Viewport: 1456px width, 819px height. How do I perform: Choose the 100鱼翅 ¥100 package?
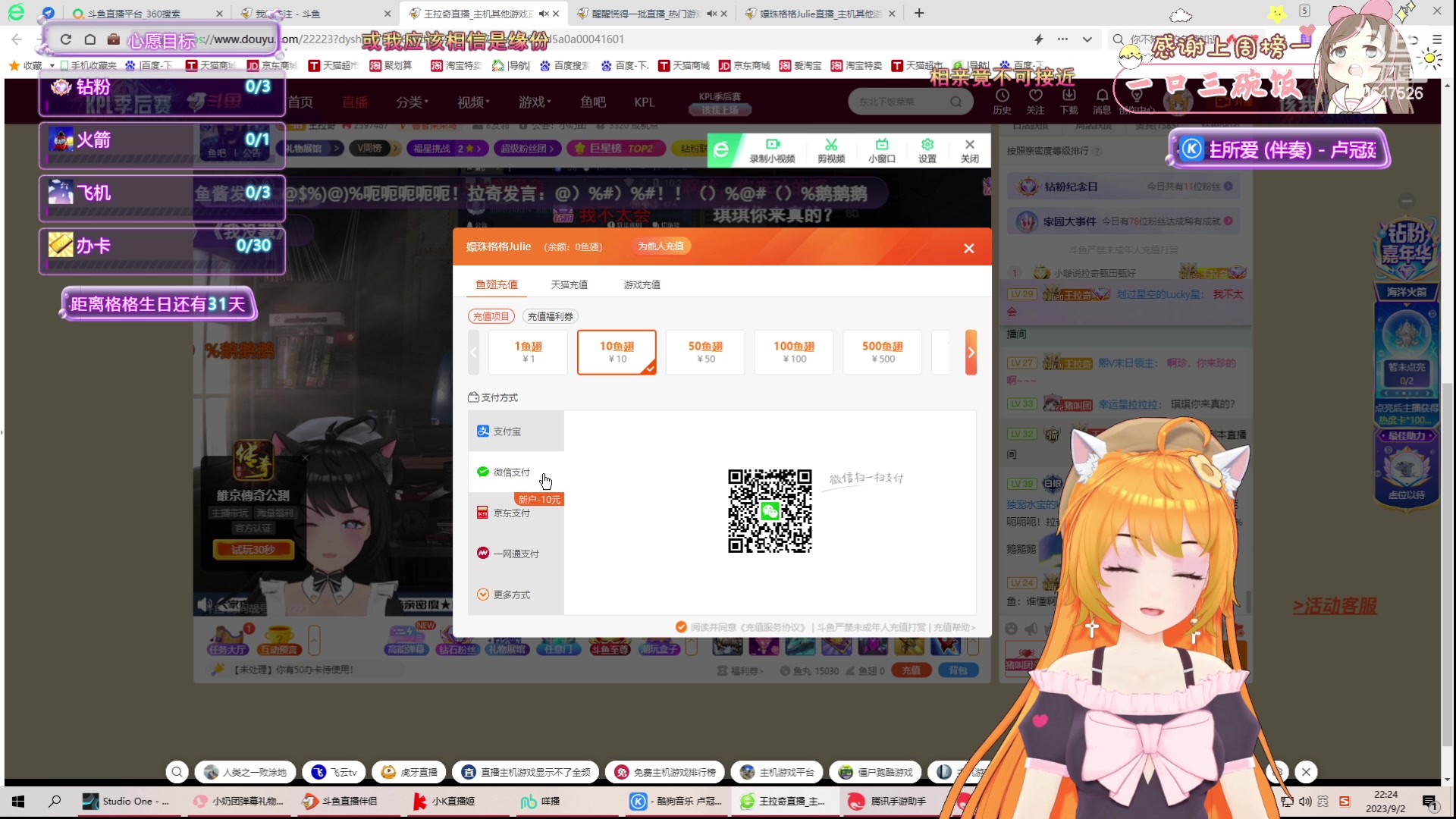(x=794, y=352)
